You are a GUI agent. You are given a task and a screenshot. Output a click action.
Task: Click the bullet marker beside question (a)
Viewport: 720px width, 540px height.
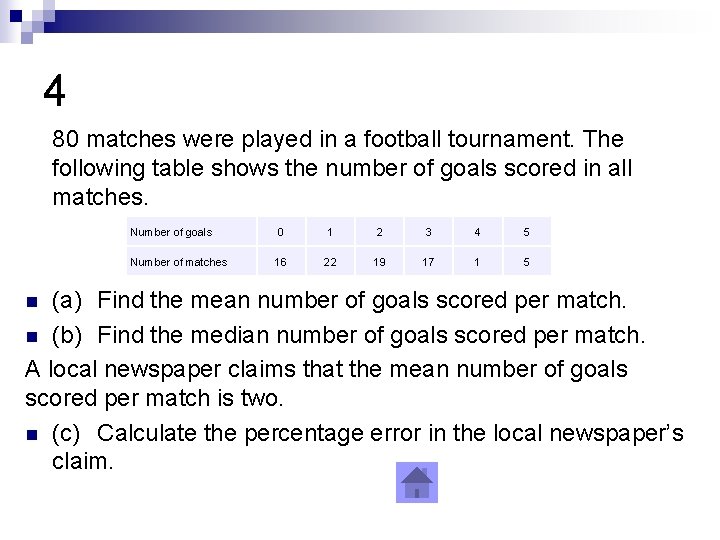(x=32, y=302)
